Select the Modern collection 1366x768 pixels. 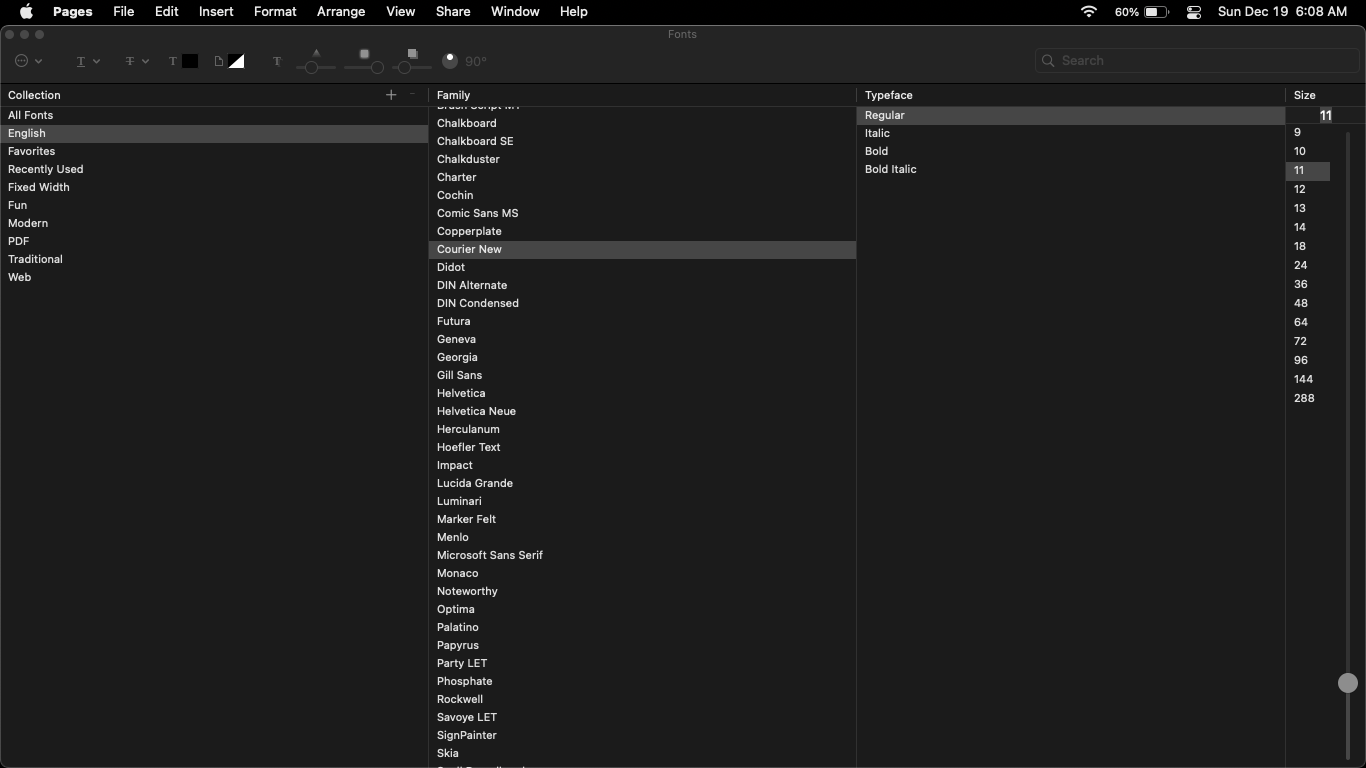pyautogui.click(x=214, y=223)
